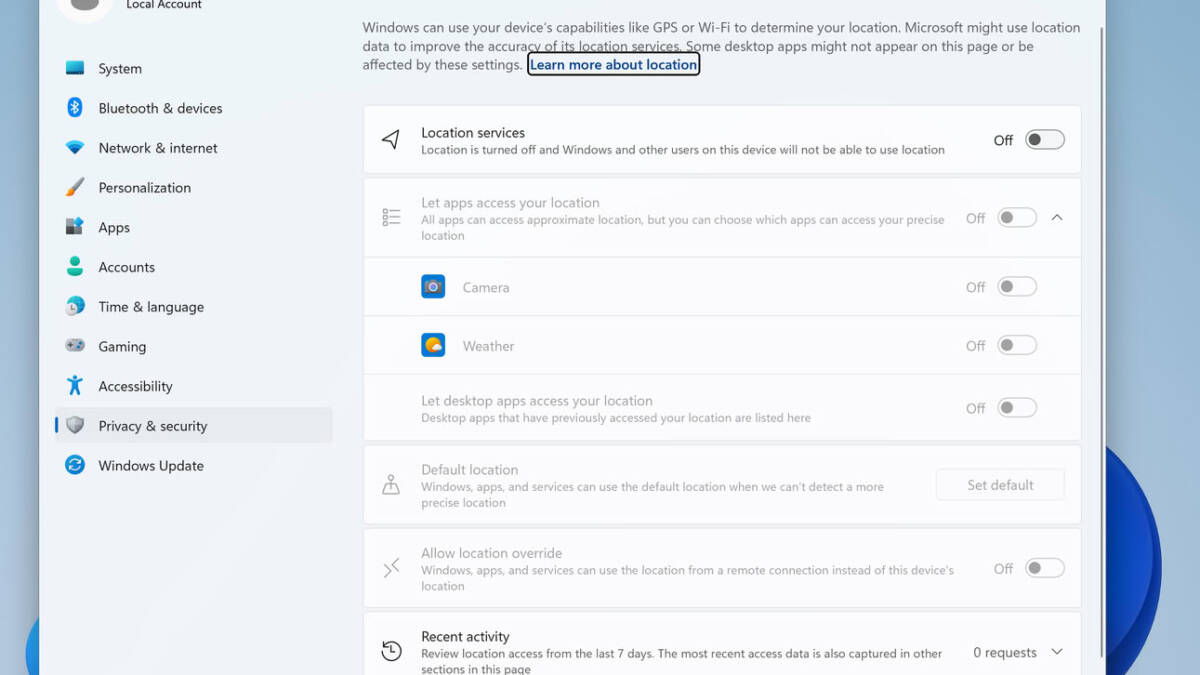Open Apps settings category
1200x675 pixels.
[x=193, y=227]
